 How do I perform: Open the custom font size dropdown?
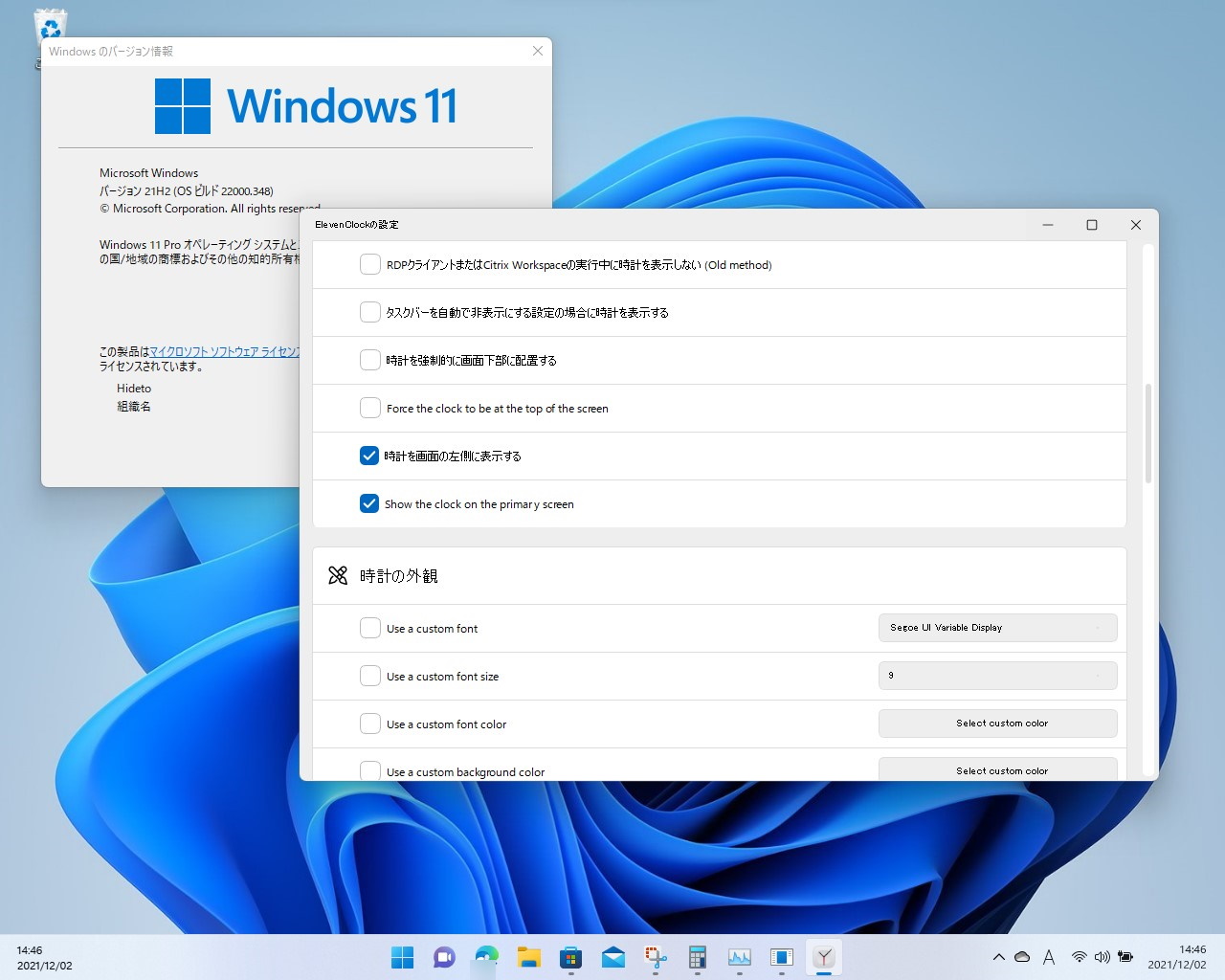[x=997, y=676]
